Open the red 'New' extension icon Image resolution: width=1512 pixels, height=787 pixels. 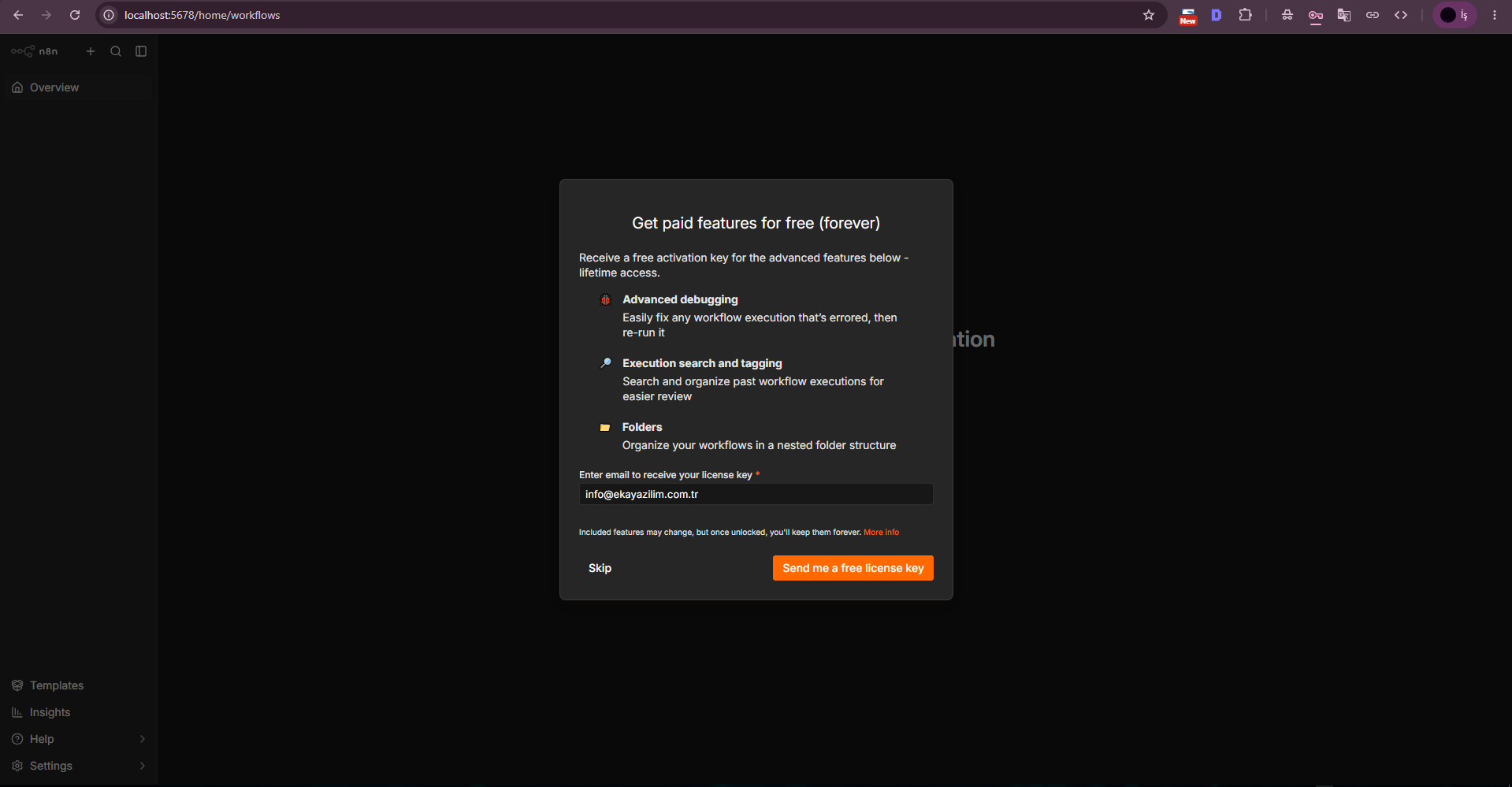(x=1188, y=16)
